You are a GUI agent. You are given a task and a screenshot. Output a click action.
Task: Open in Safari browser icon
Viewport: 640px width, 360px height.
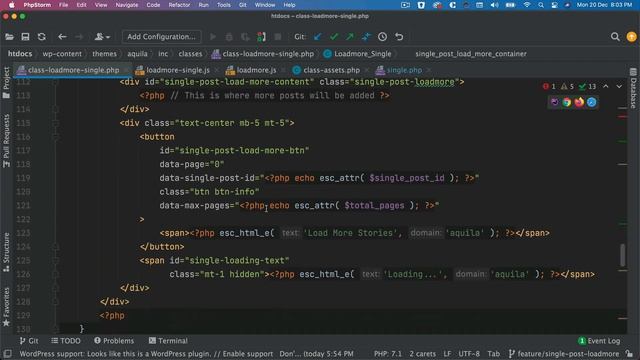pos(591,102)
